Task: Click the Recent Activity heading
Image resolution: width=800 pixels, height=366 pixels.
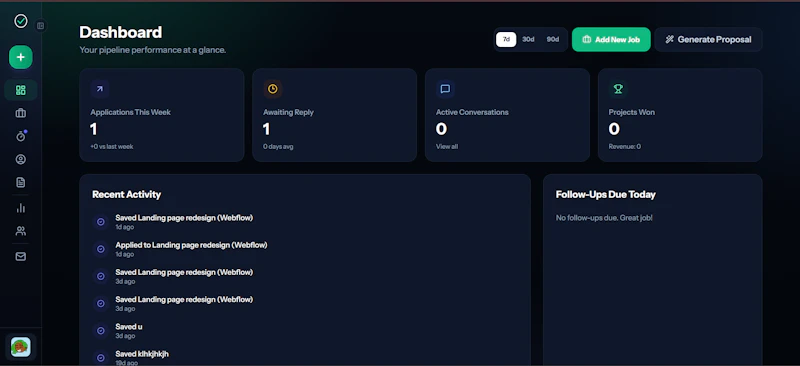Action: (127, 194)
